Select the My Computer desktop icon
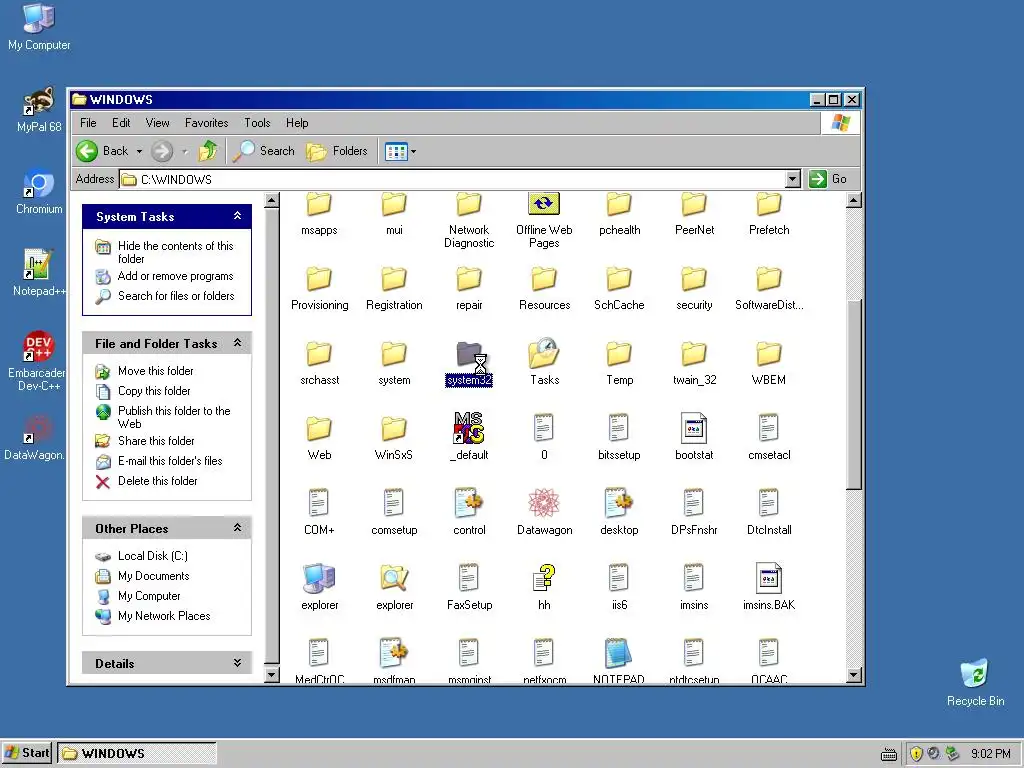The width and height of the screenshot is (1024, 768). 39,27
